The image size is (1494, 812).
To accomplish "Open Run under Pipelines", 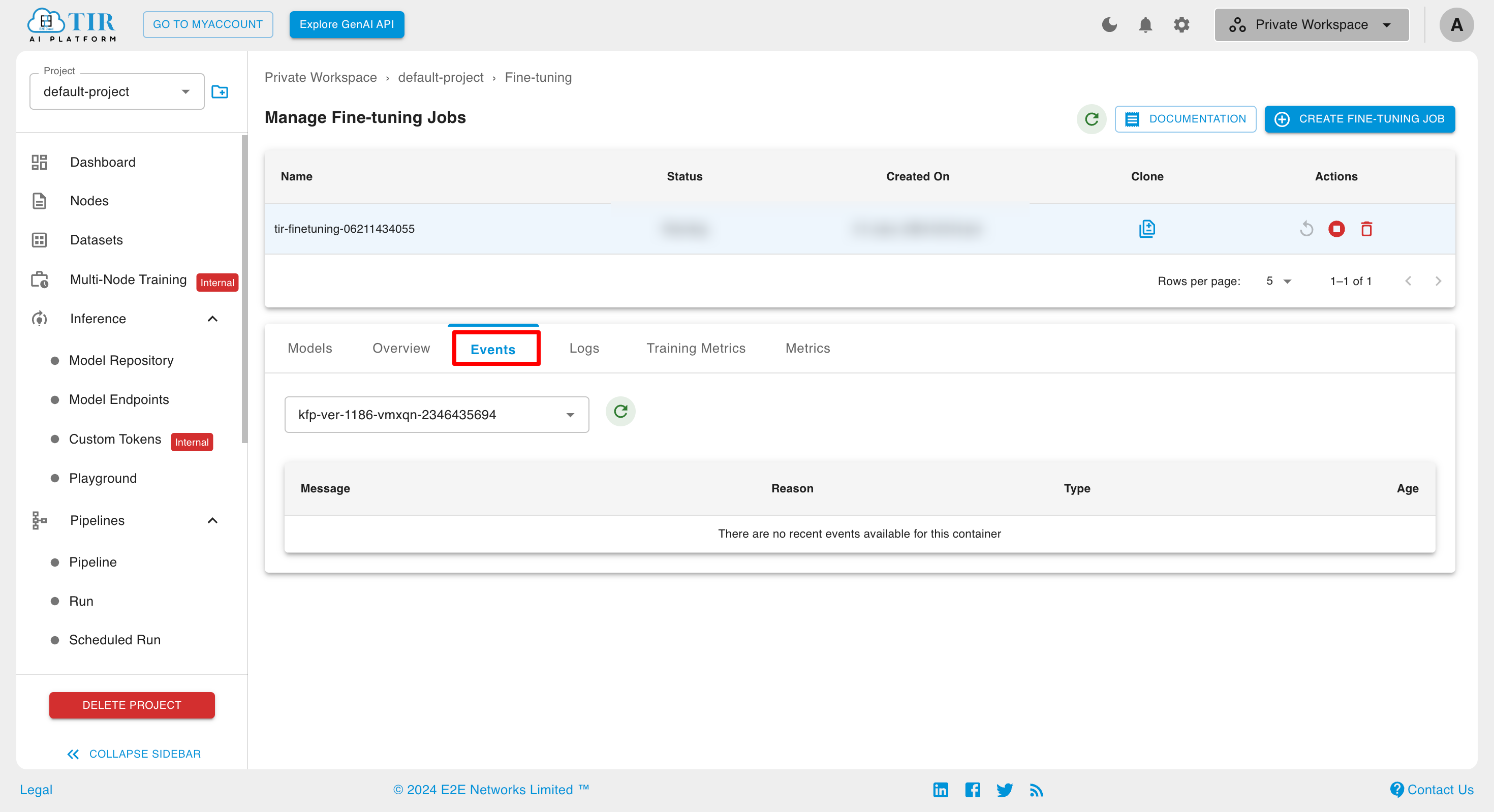I will (x=81, y=601).
